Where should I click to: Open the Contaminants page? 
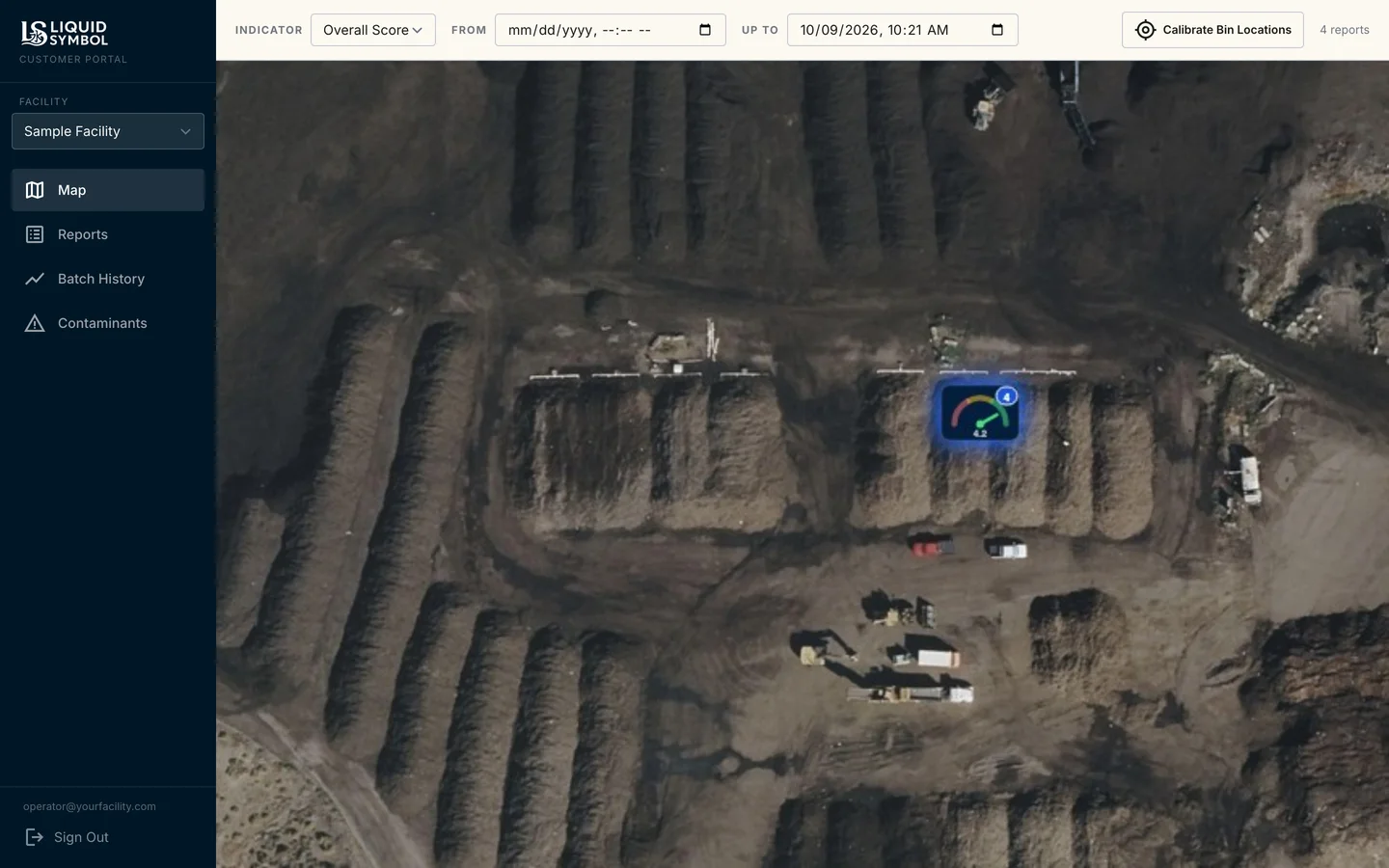[108, 323]
